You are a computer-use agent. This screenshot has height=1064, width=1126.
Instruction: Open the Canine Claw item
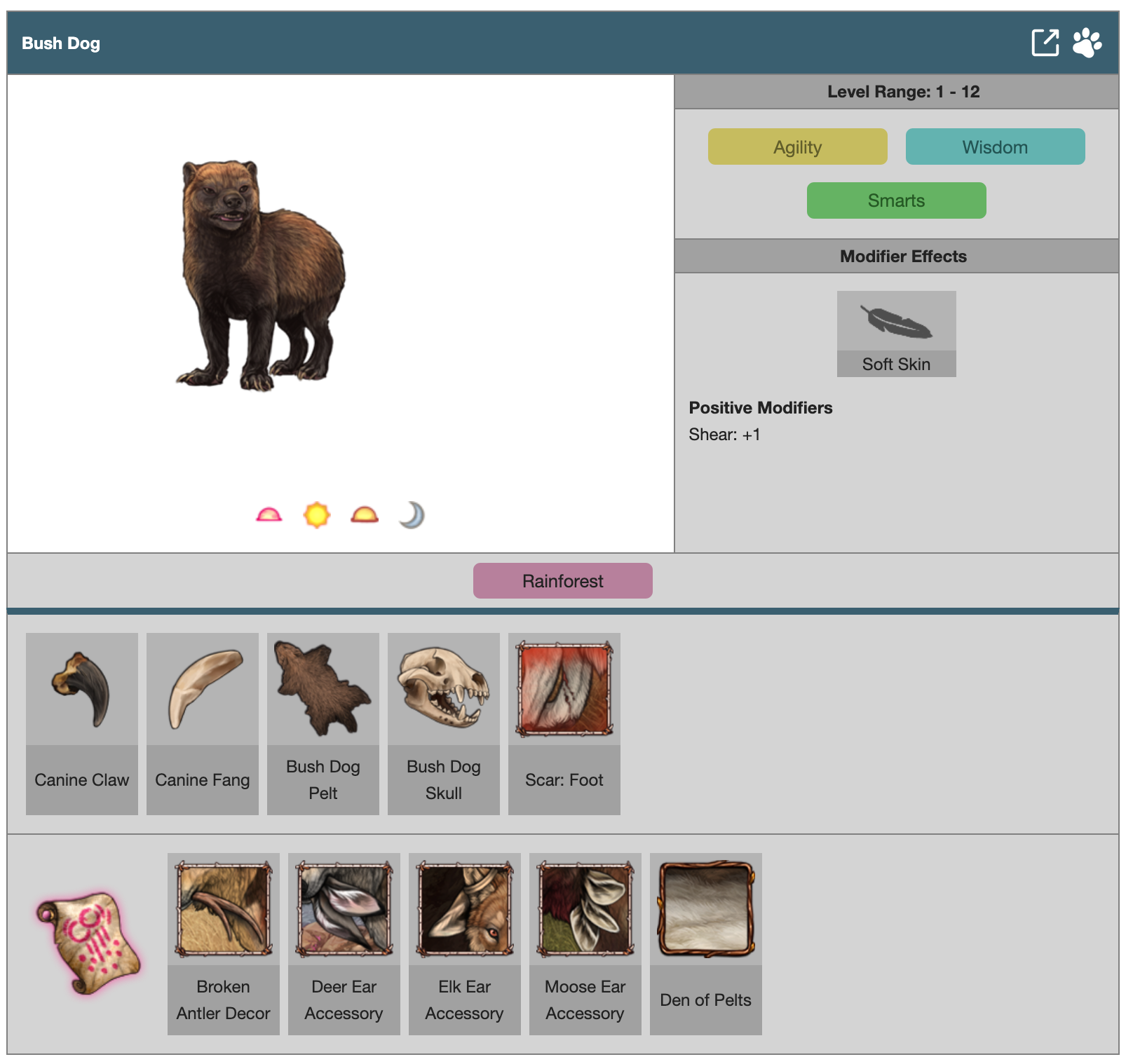(82, 723)
